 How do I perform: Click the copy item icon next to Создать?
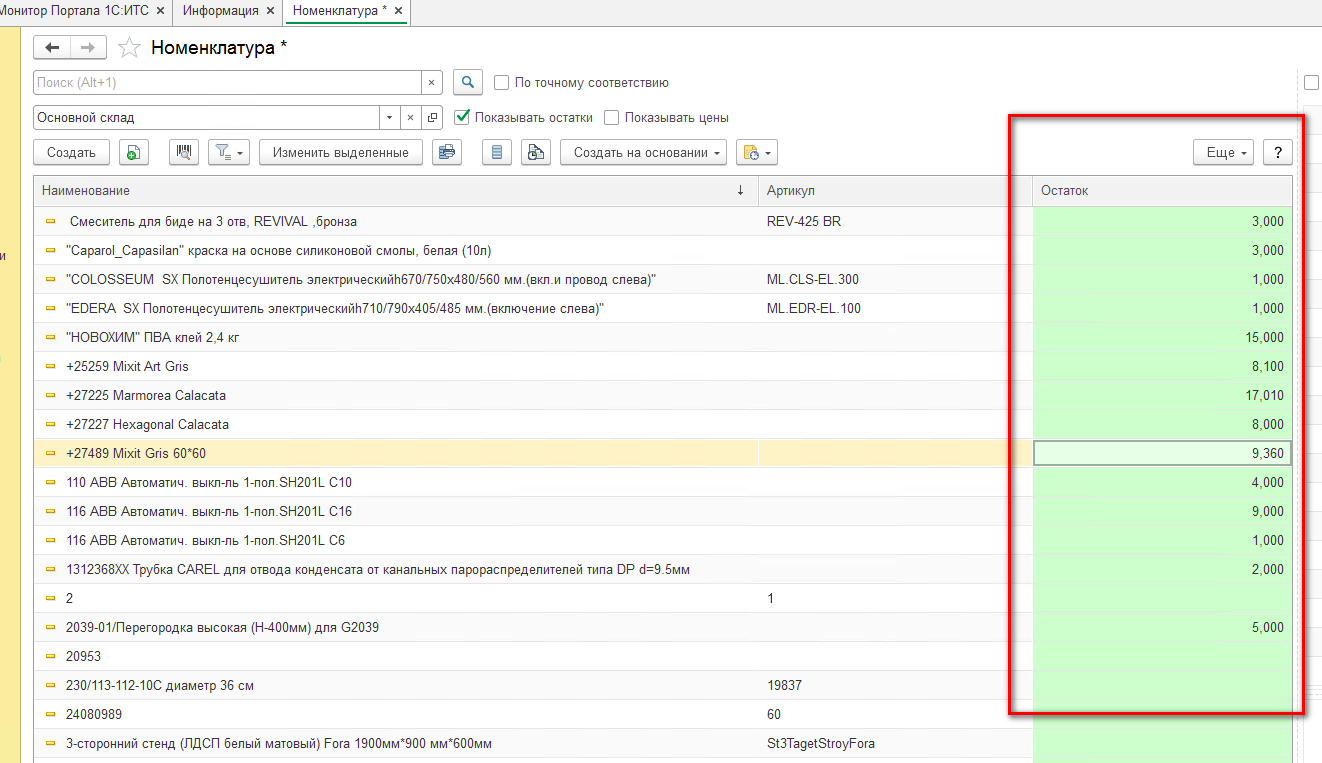click(134, 153)
